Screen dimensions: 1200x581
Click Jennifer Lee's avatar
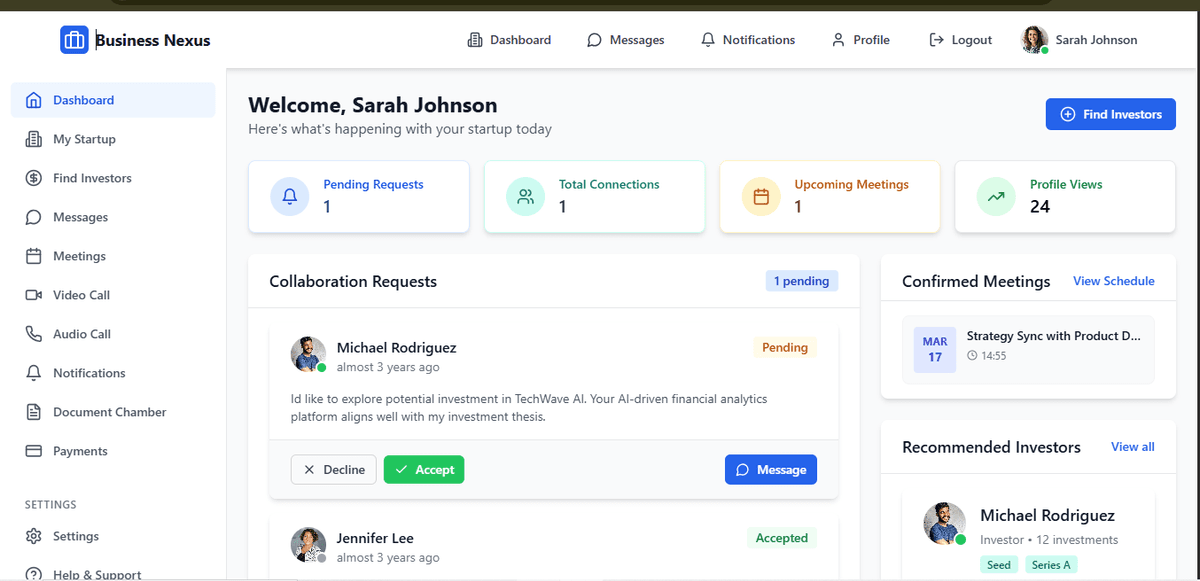pos(308,544)
